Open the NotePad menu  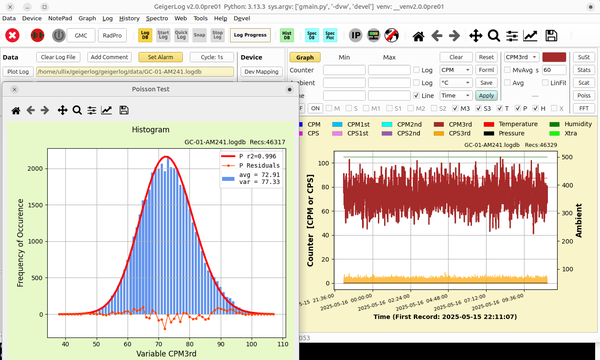[60, 18]
